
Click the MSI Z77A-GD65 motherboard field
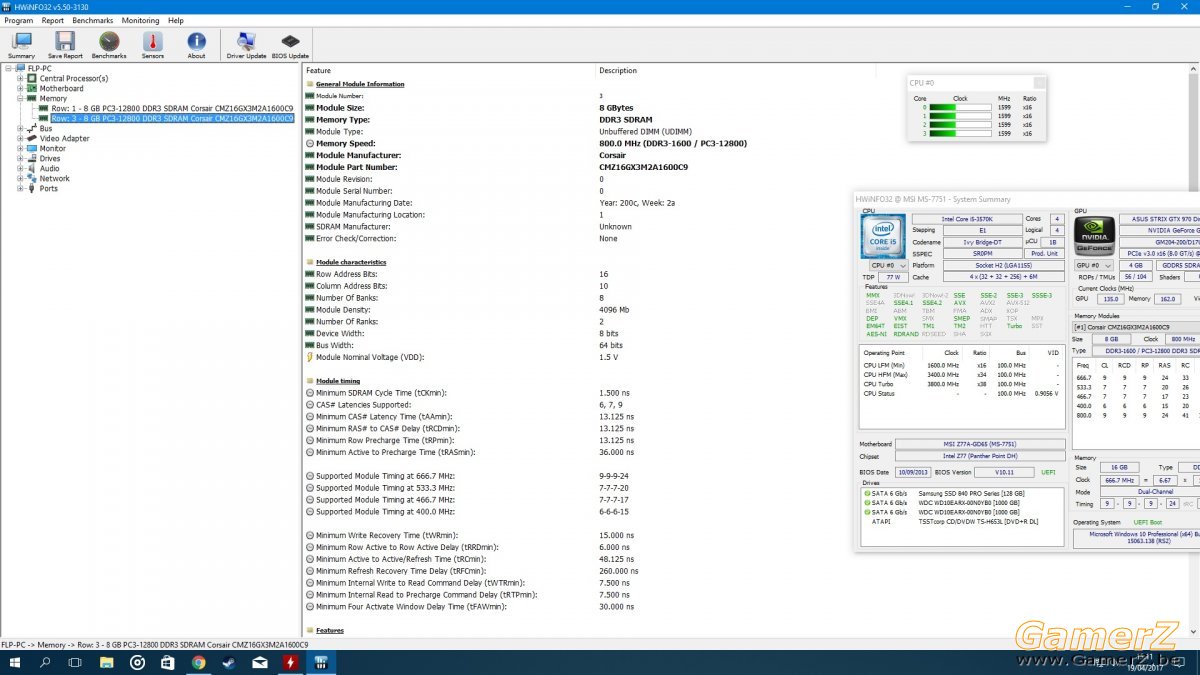[x=980, y=444]
